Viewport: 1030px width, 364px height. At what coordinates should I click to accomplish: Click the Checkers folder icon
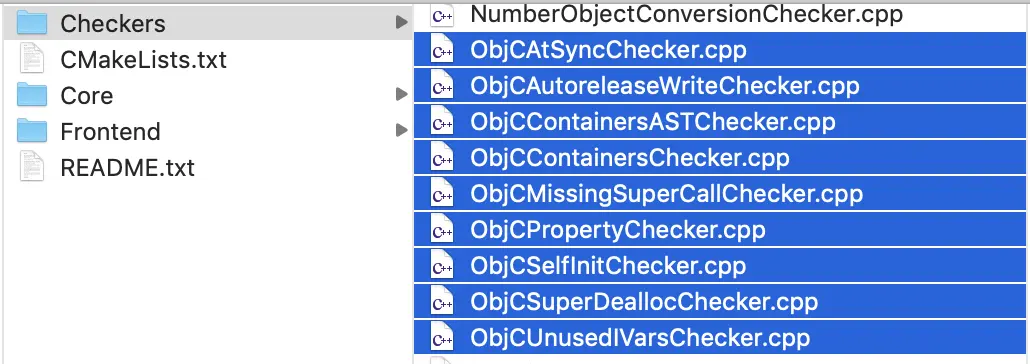[32, 23]
